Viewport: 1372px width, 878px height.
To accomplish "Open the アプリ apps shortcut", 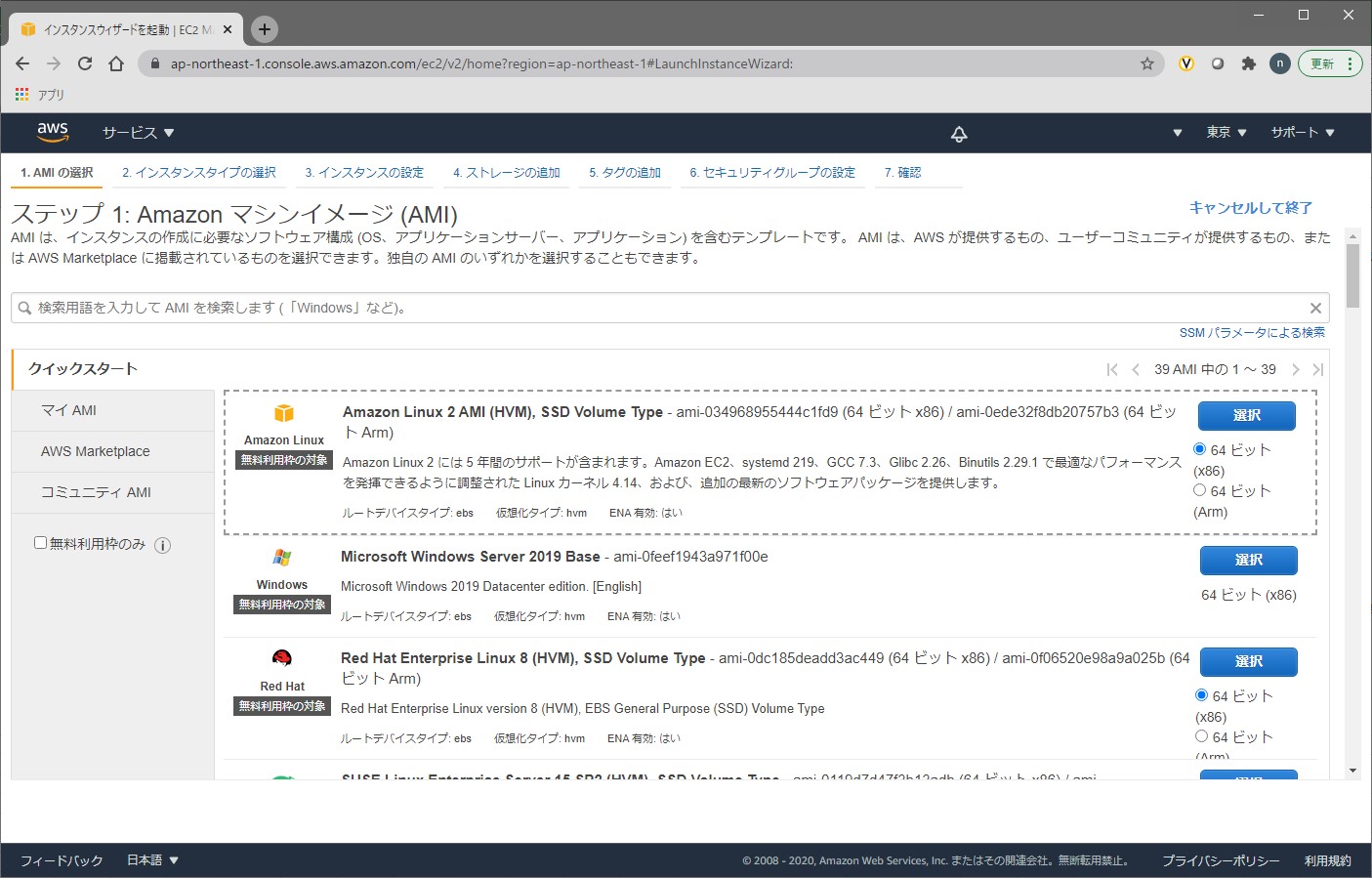I will click(40, 95).
